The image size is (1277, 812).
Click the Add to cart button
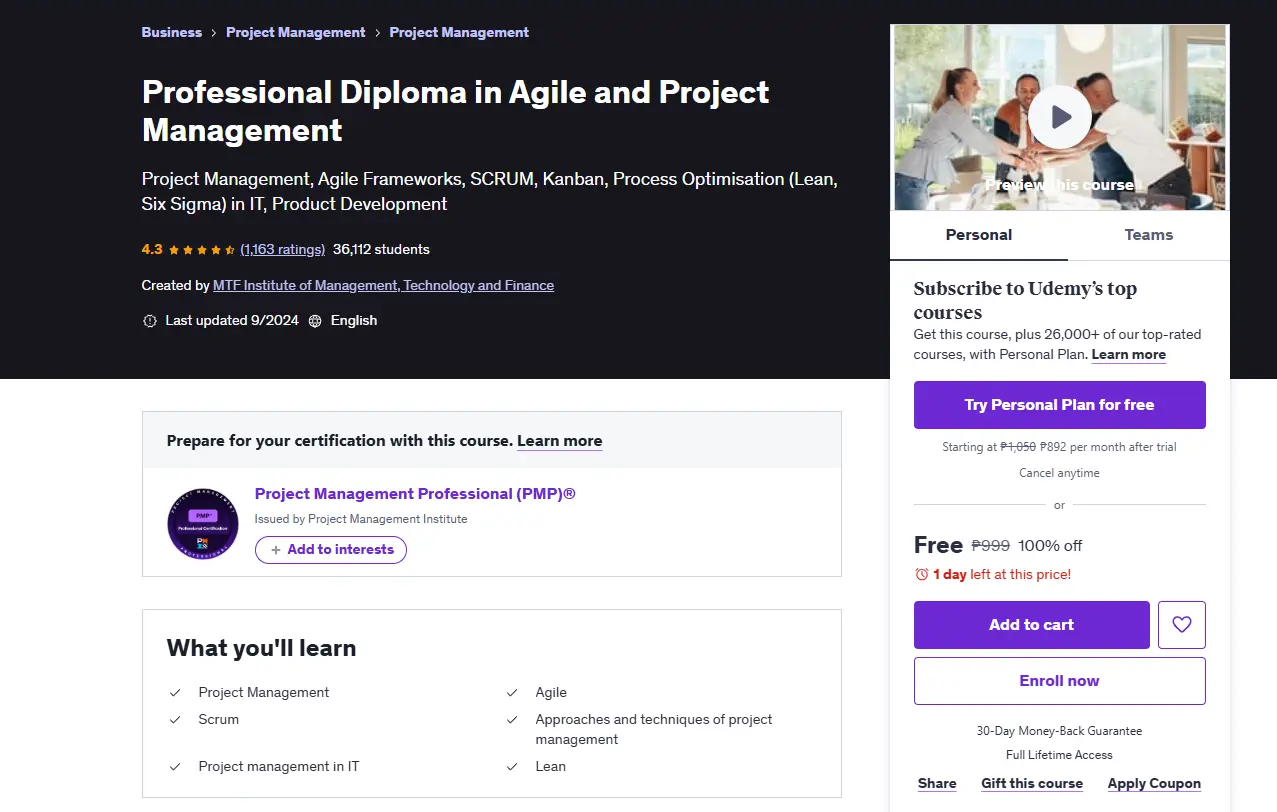1032,625
